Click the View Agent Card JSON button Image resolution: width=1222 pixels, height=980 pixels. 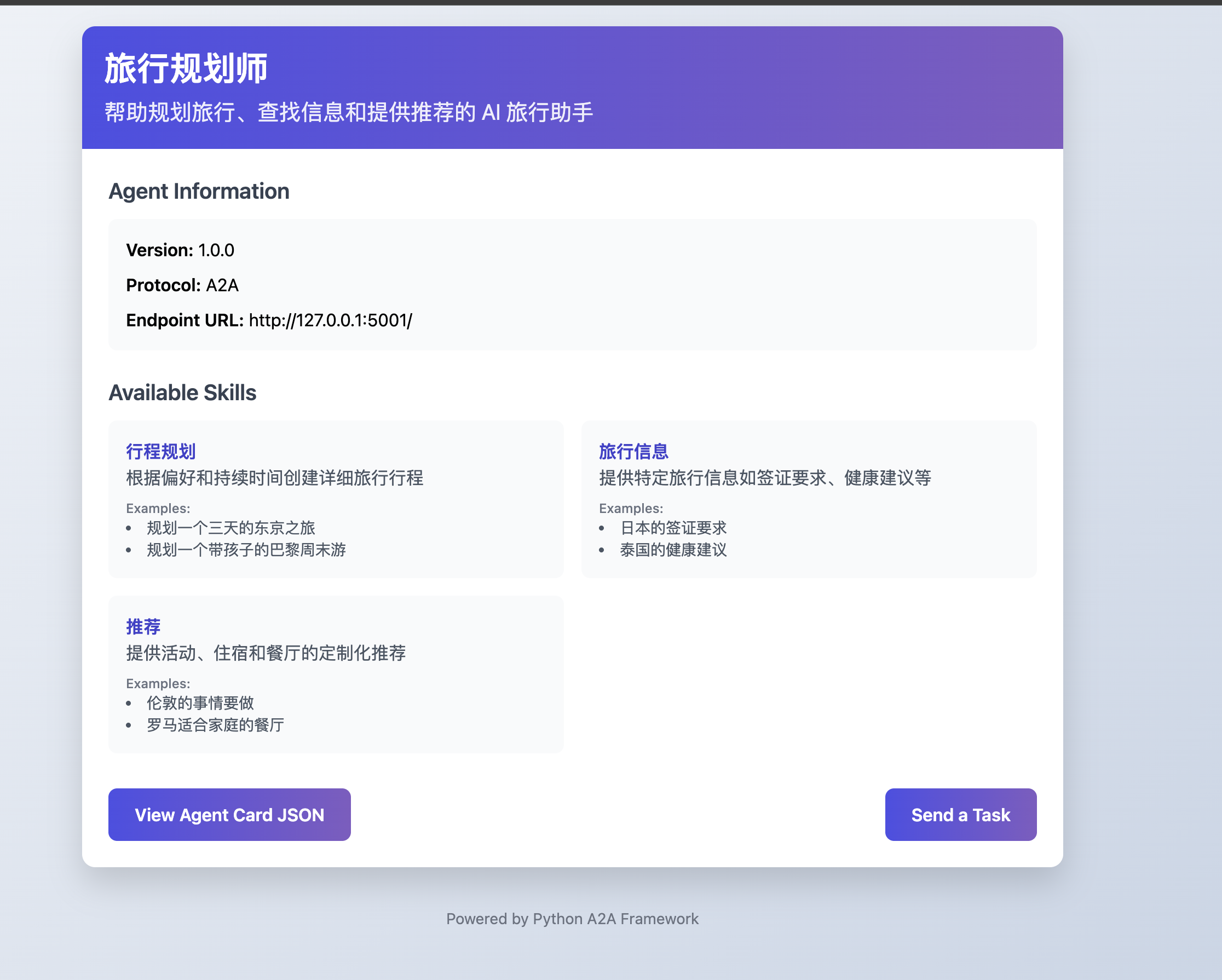[x=229, y=815]
